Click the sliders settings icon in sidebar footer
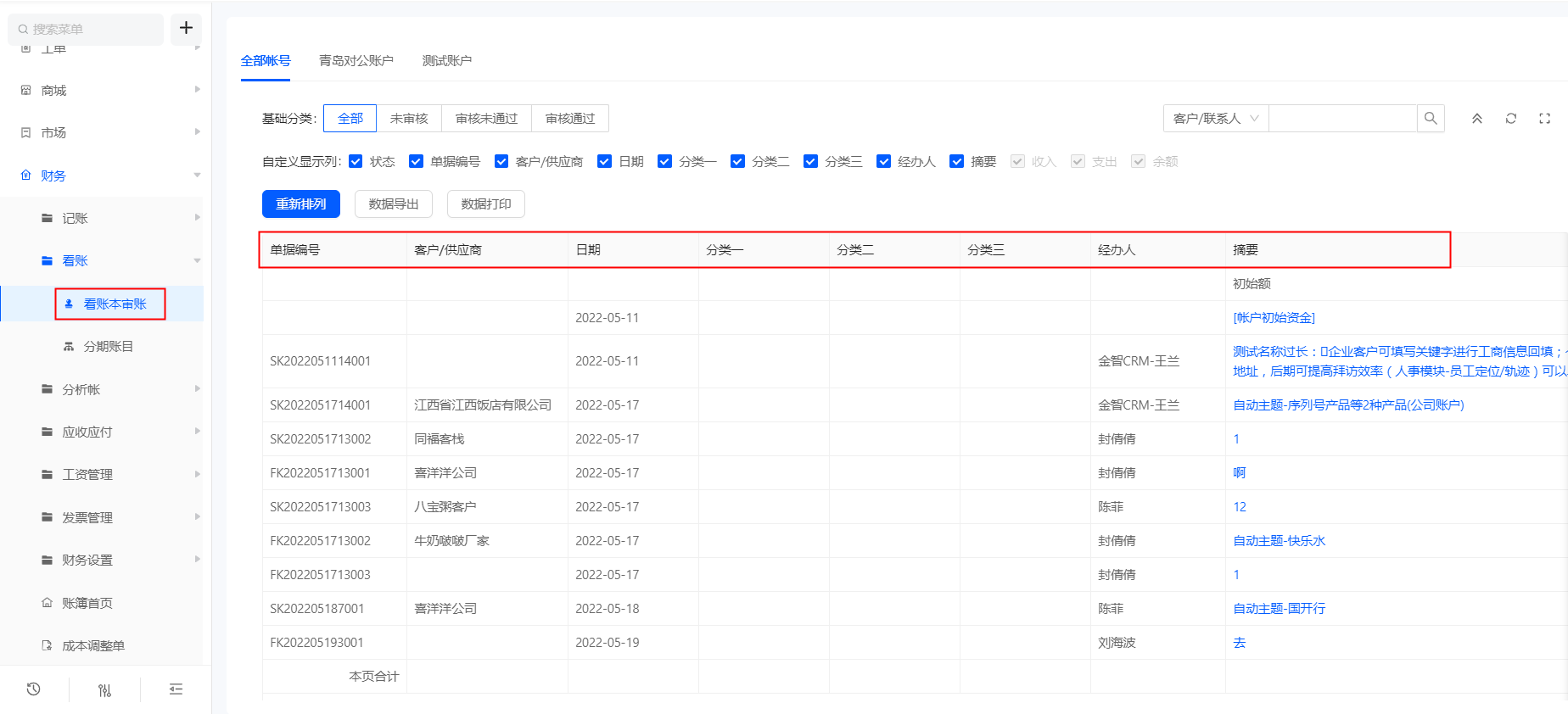This screenshot has width=1568, height=714. pos(104,690)
